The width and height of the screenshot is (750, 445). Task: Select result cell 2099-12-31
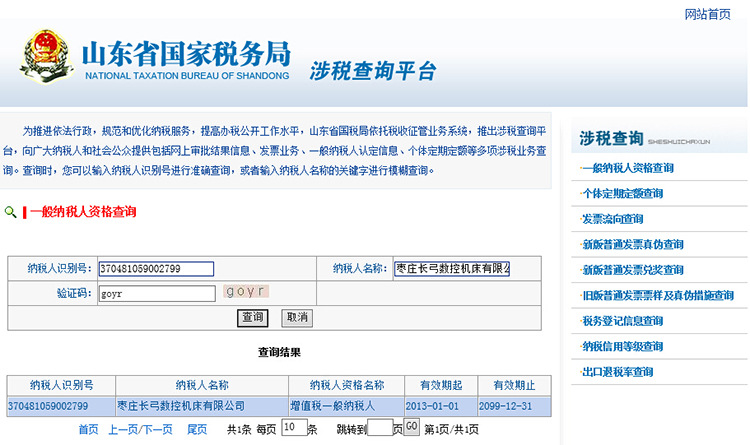pos(514,406)
